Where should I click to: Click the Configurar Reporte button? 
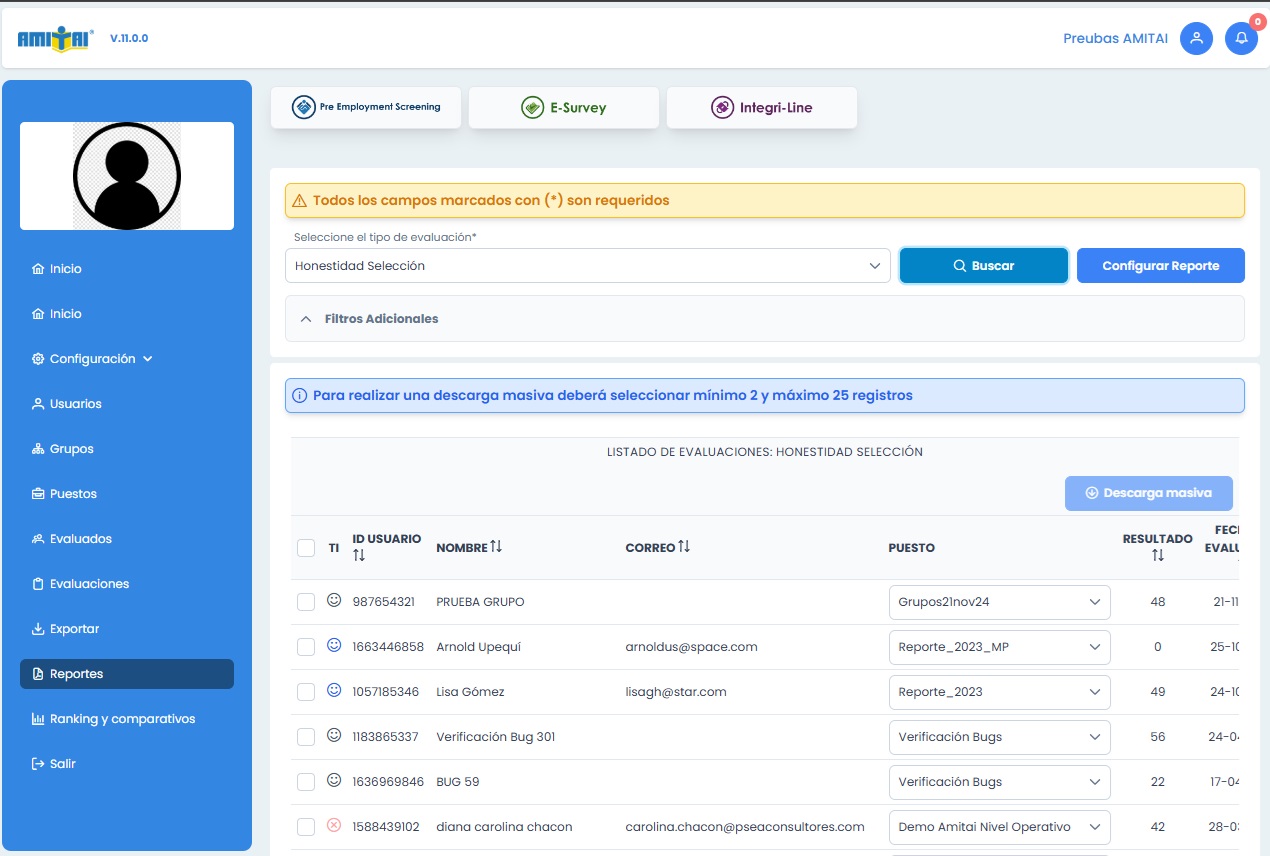point(1160,266)
